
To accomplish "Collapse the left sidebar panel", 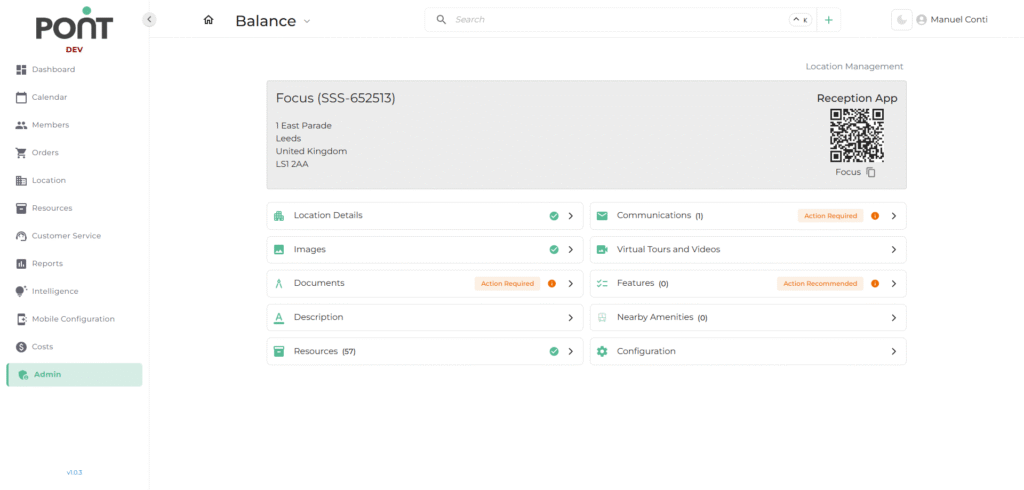I will coord(150,19).
